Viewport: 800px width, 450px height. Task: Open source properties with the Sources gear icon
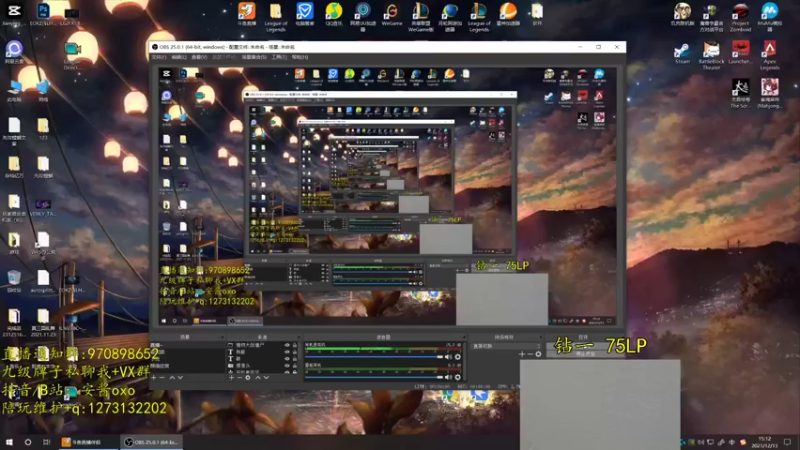(x=248, y=378)
